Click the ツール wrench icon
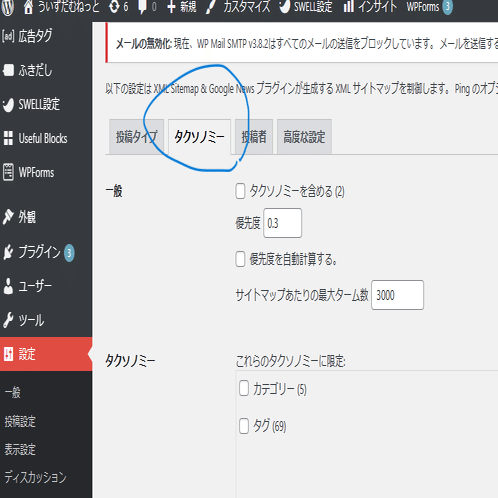 coord(8,320)
